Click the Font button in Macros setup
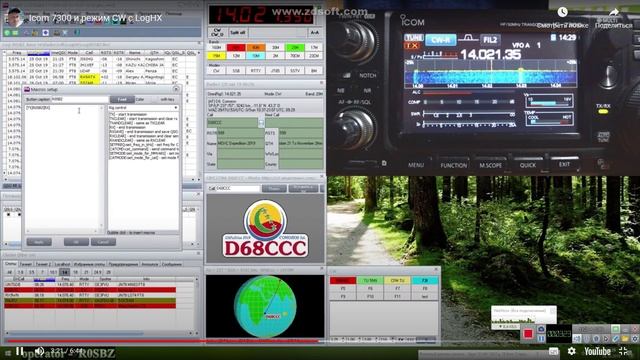 coord(122,99)
